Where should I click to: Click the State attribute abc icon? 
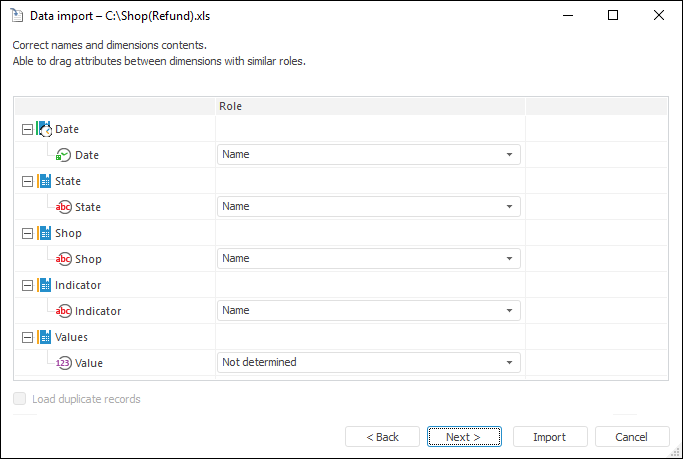click(x=63, y=207)
